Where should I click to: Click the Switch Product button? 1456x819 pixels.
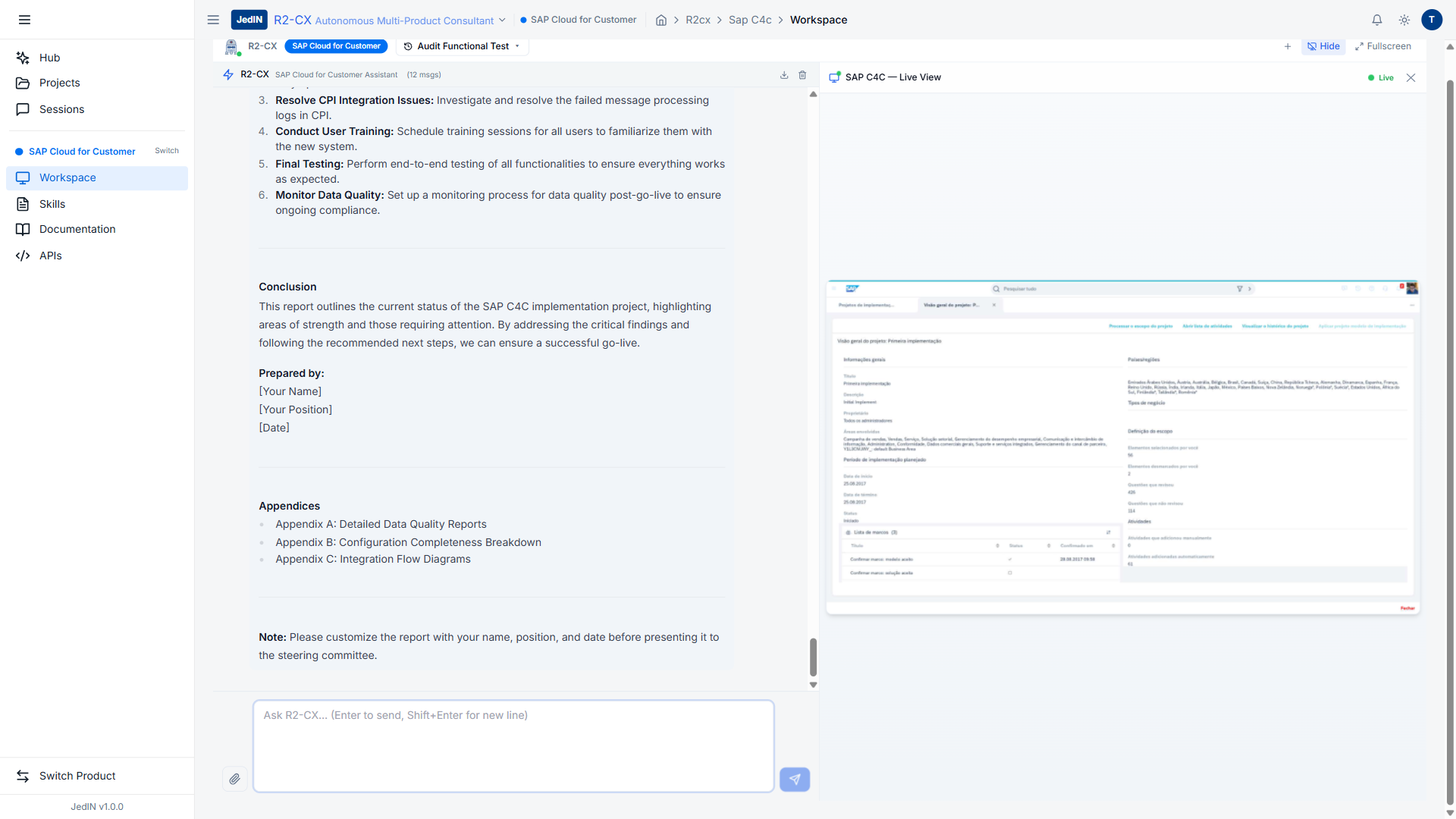(x=77, y=776)
